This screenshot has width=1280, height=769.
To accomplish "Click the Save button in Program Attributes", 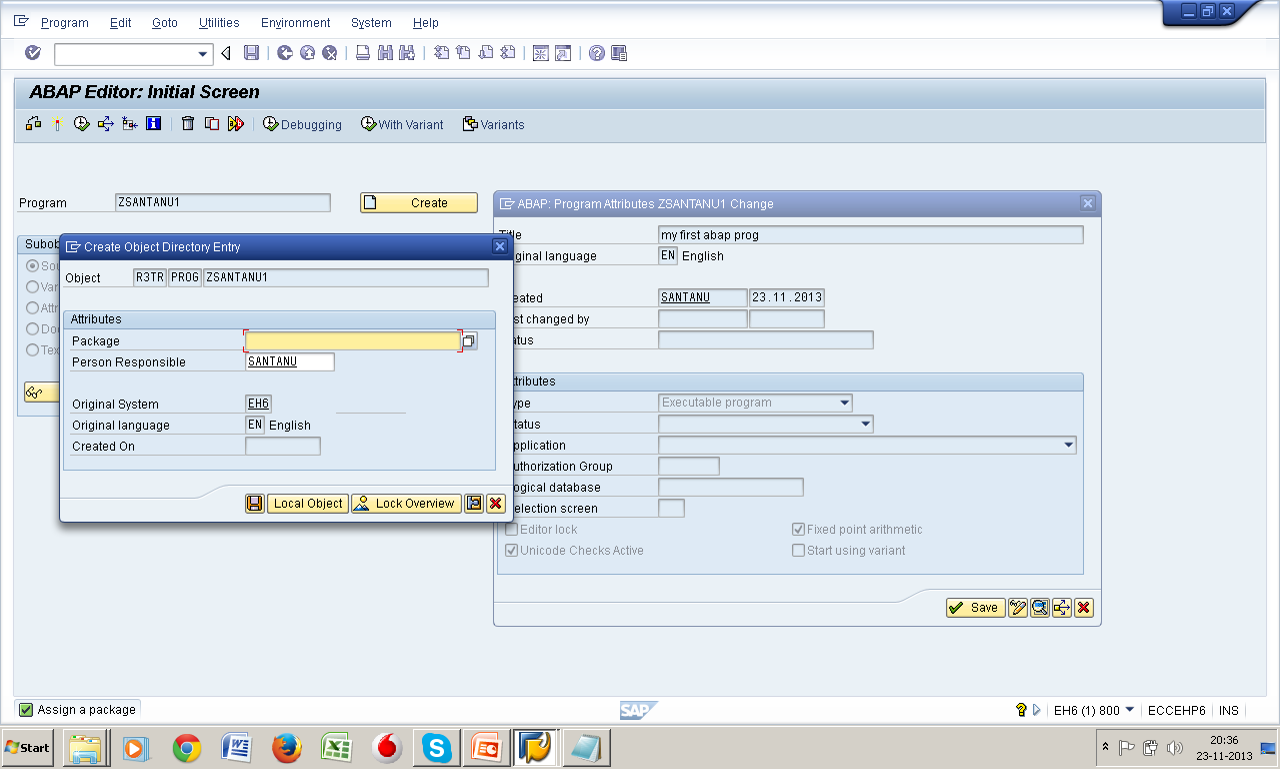I will 976,608.
